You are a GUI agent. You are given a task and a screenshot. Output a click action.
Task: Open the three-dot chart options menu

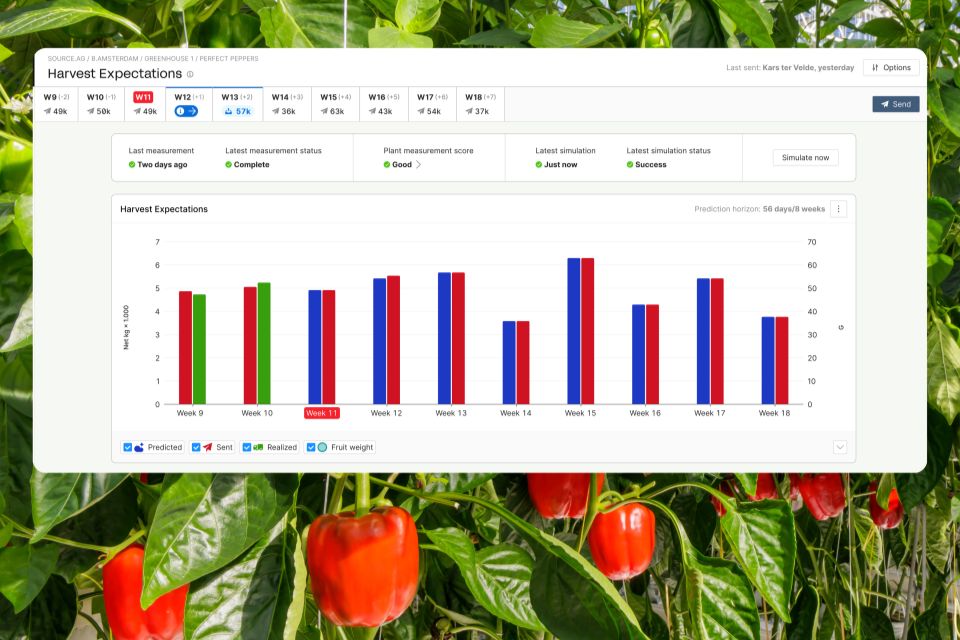click(x=838, y=209)
